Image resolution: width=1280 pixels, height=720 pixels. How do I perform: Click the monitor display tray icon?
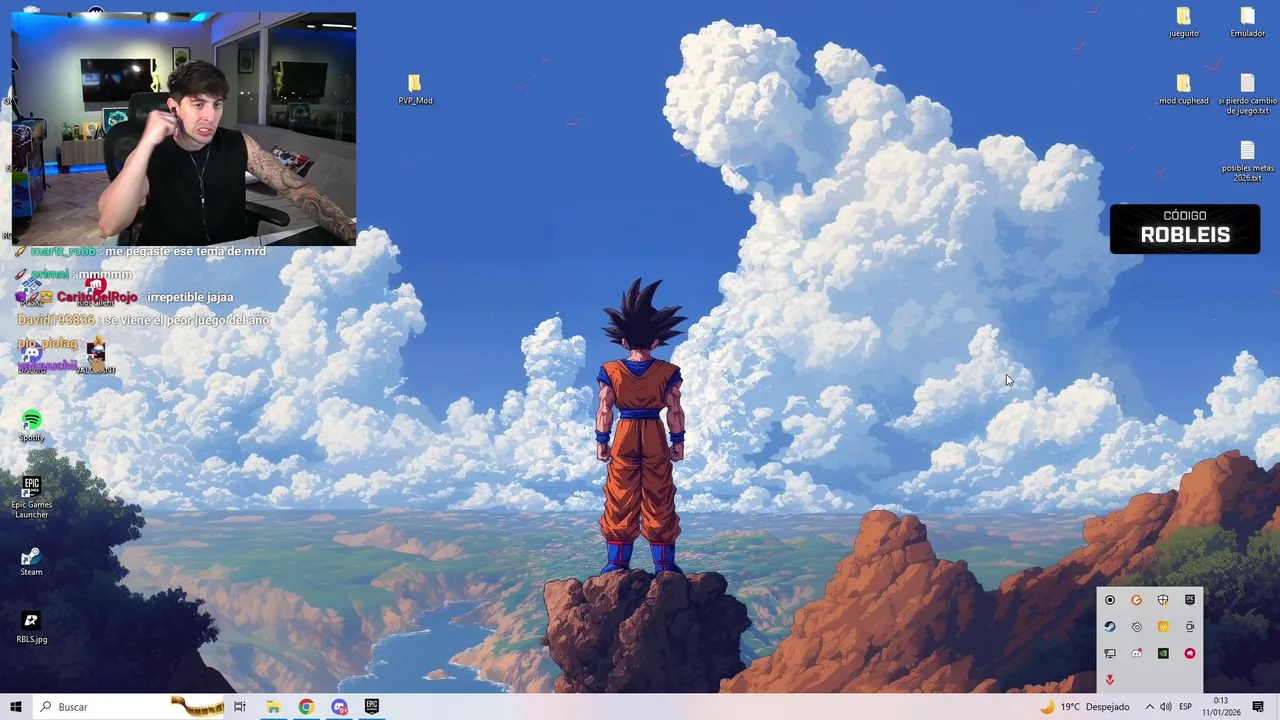click(x=1110, y=653)
